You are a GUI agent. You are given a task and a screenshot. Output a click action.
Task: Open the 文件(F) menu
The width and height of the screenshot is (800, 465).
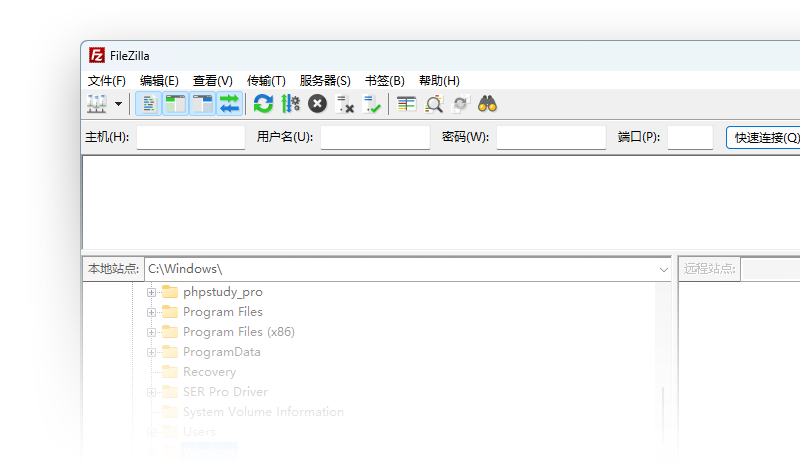tap(107, 81)
